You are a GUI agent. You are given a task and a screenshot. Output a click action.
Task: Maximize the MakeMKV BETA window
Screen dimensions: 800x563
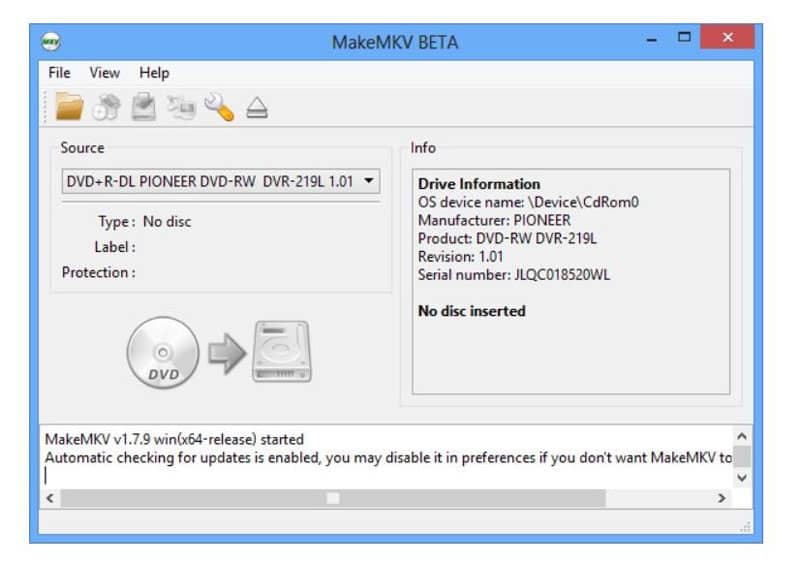click(684, 38)
